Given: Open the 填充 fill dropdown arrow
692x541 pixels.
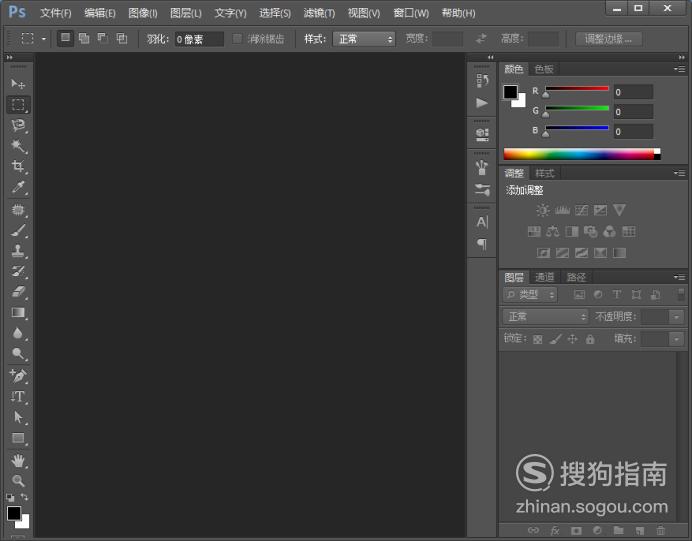Looking at the screenshot, I should click(676, 339).
